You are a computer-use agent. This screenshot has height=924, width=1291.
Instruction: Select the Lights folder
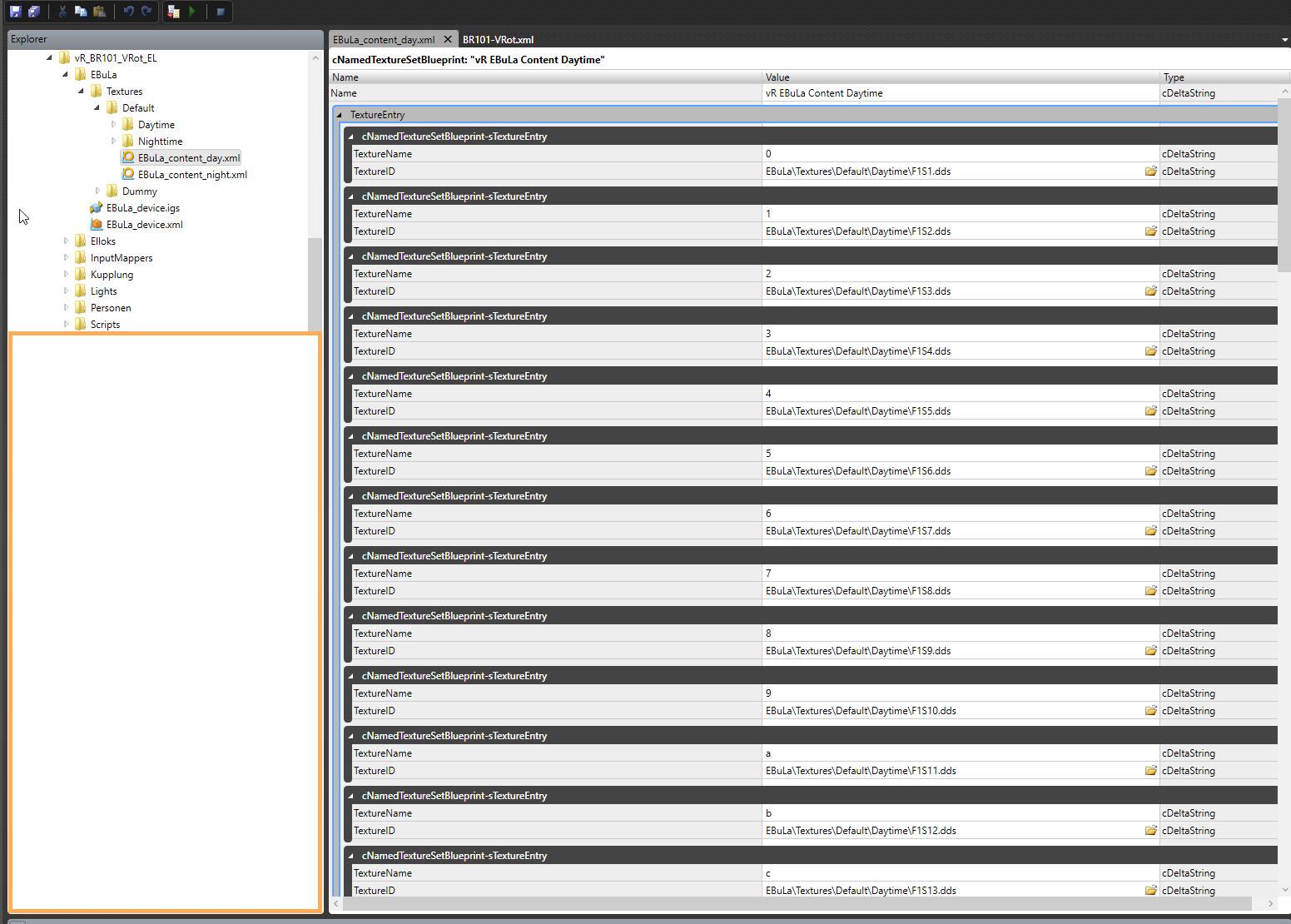103,291
